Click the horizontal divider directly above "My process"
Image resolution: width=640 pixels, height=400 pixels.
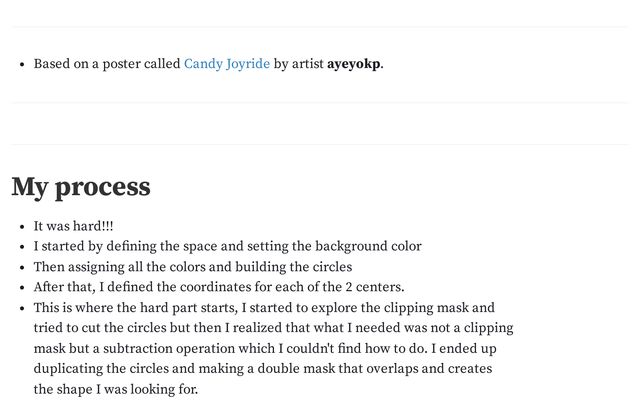(319, 144)
